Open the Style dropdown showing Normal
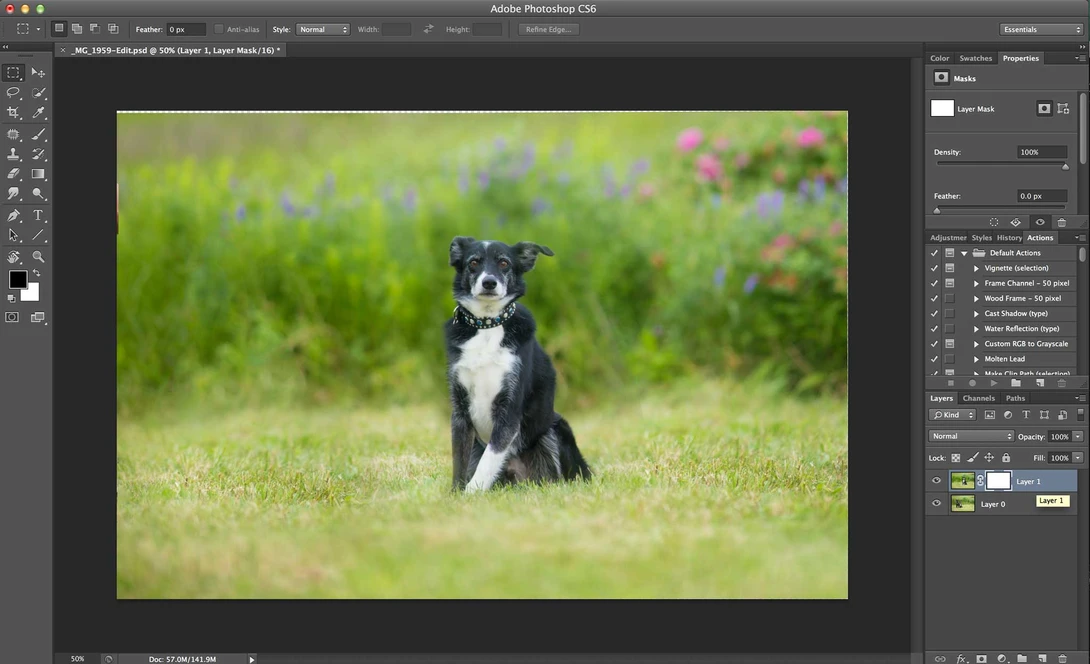This screenshot has width=1090, height=664. pyautogui.click(x=323, y=29)
